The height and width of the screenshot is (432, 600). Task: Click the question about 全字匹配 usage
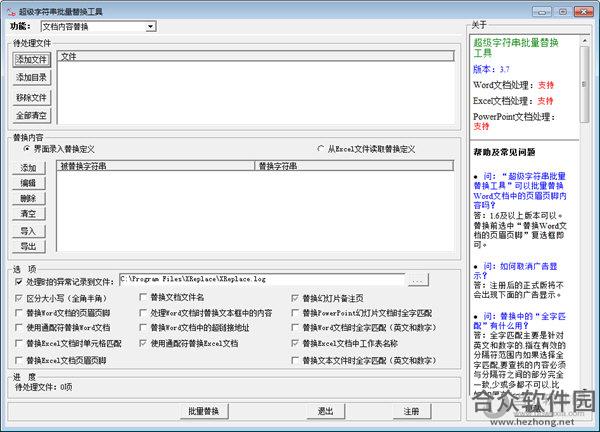click(520, 321)
